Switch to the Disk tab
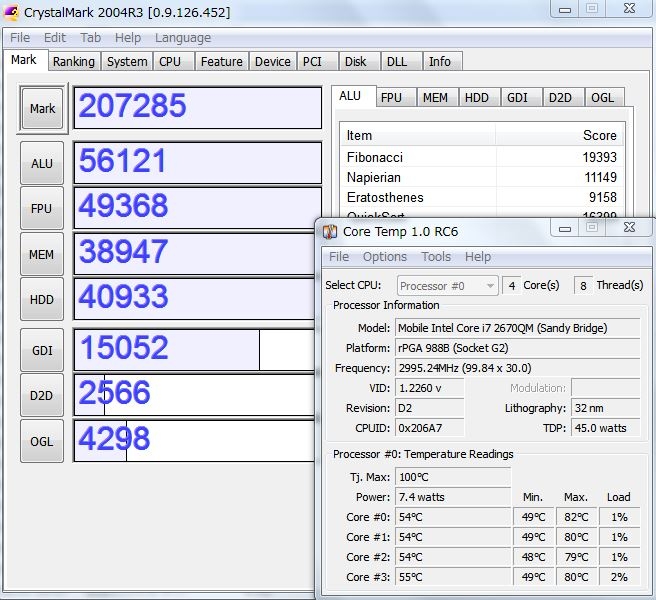 (x=359, y=62)
